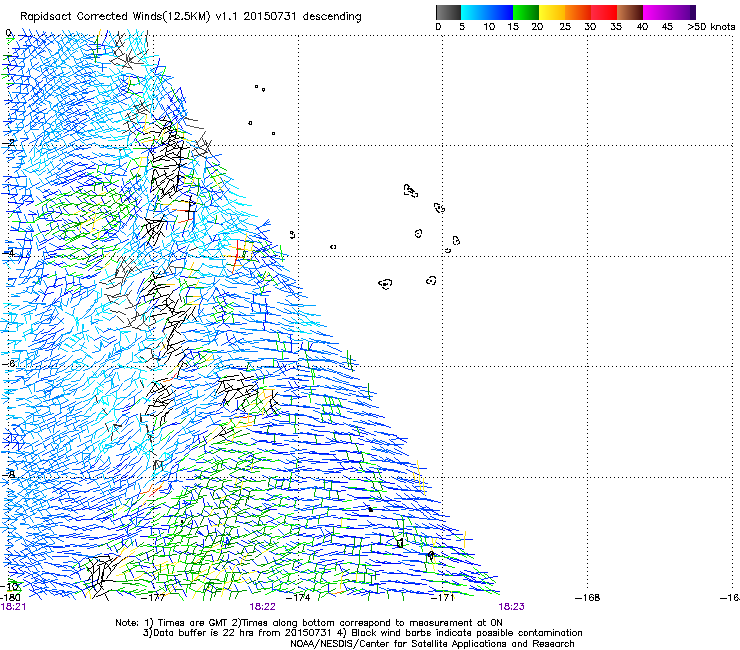This screenshot has width=740, height=650.
Task: Click the '-6' latitude axis label
Action: coord(9,363)
